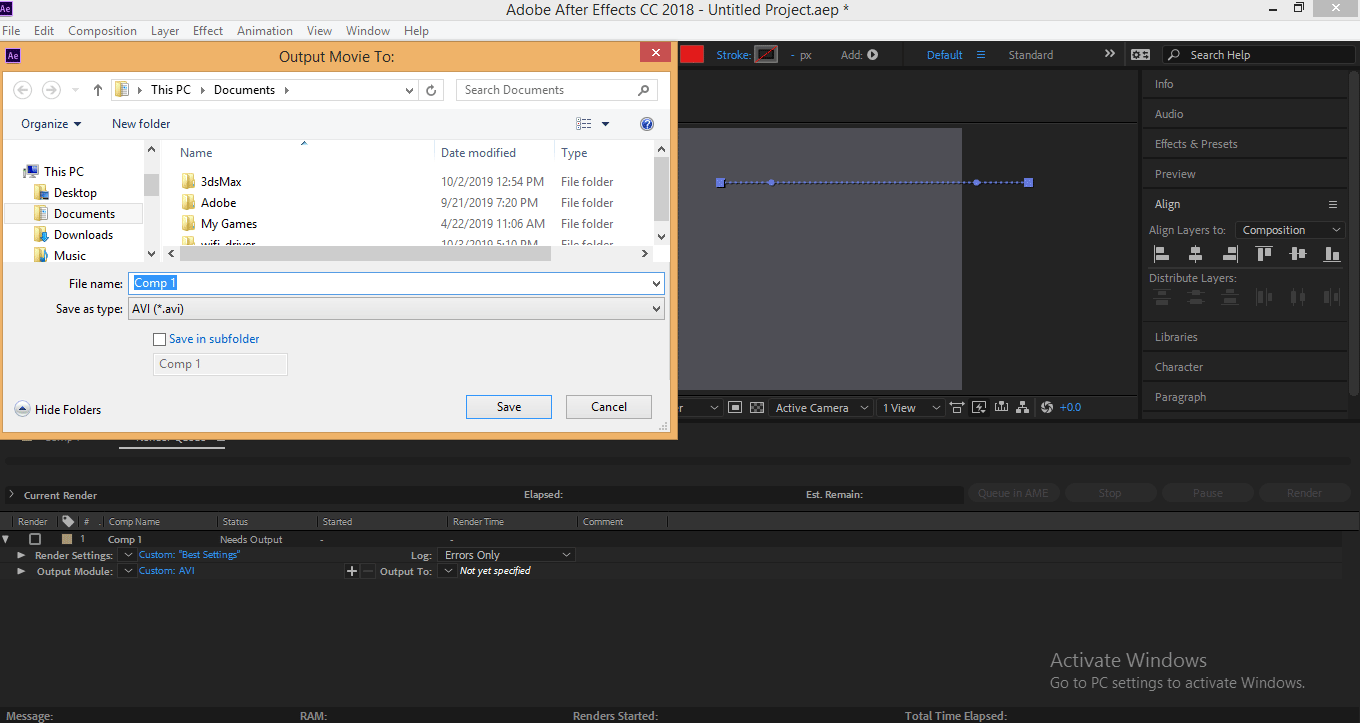Expand the Output Module triangle

(x=21, y=571)
